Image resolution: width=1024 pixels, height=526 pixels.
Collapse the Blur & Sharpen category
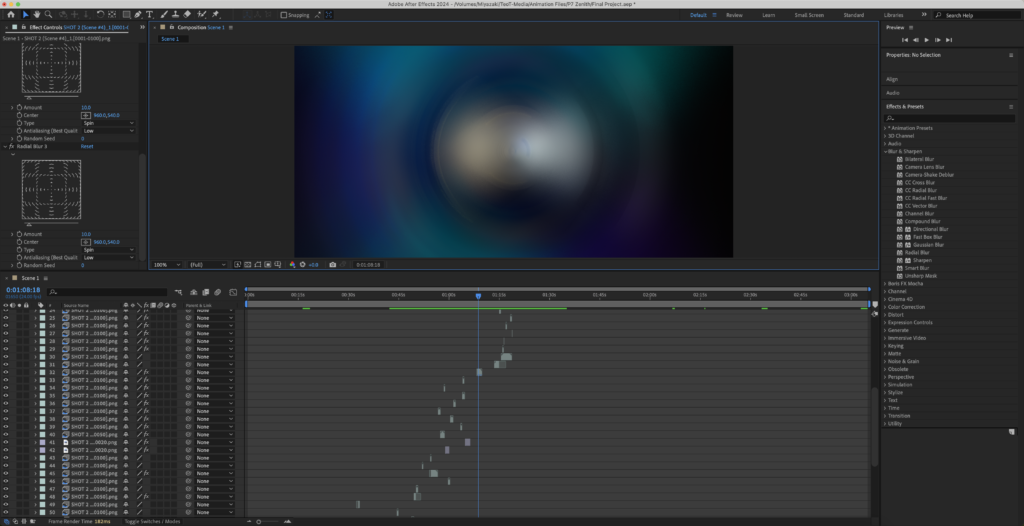tap(886, 151)
